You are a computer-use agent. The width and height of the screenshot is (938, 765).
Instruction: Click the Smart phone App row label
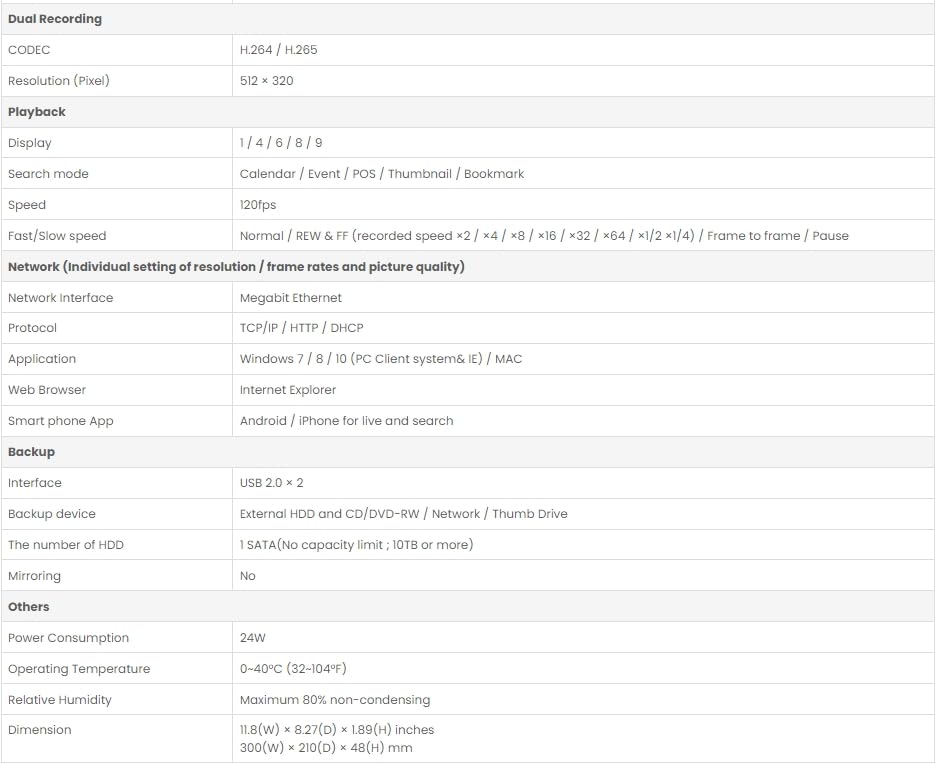click(x=61, y=421)
